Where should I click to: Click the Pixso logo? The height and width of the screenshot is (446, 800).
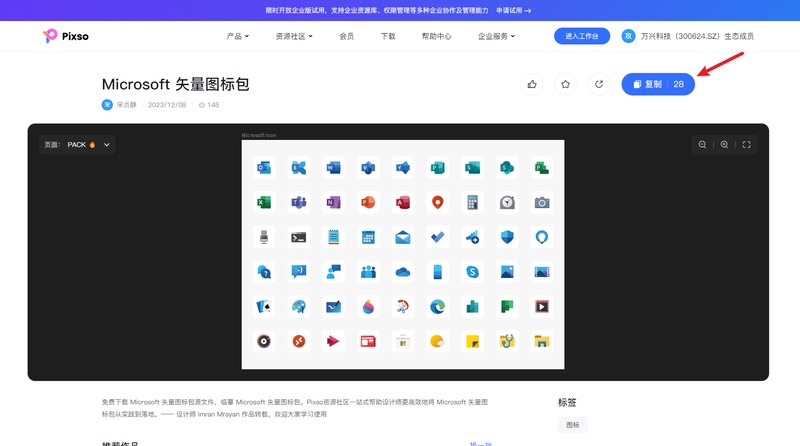[66, 36]
